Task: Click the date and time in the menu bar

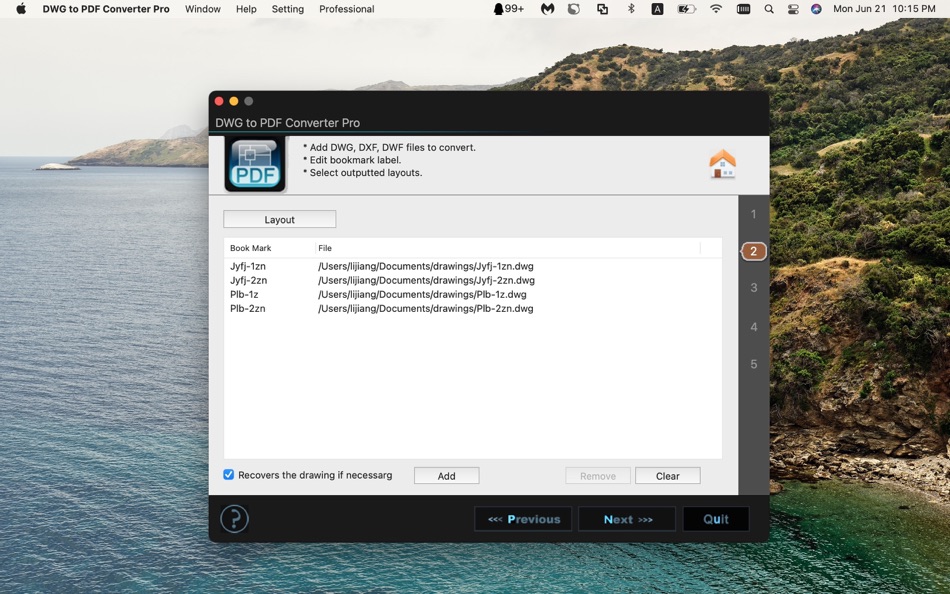Action: pyautogui.click(x=885, y=8)
